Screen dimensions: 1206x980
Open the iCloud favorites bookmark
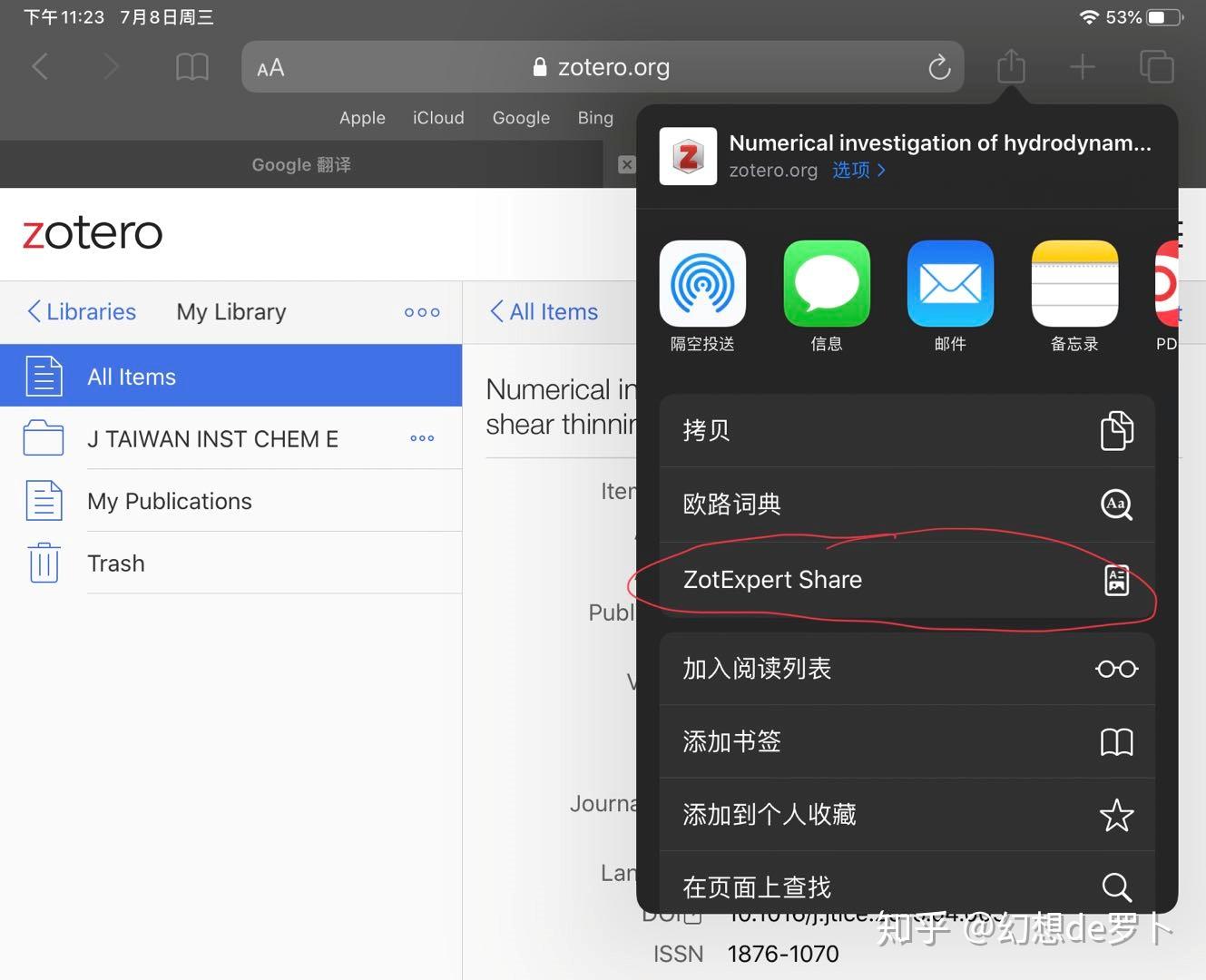438,118
